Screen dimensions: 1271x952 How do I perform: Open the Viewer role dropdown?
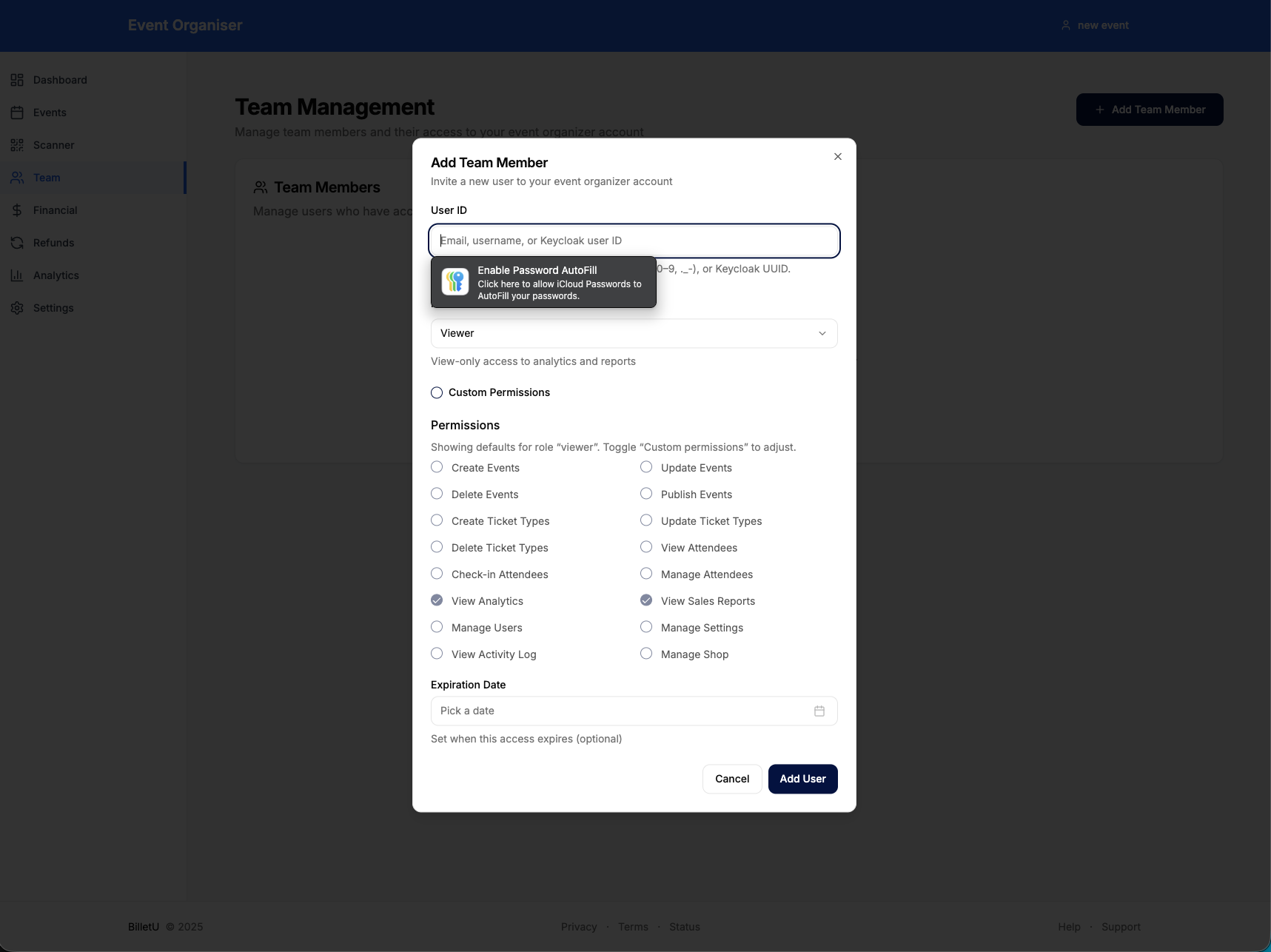634,333
